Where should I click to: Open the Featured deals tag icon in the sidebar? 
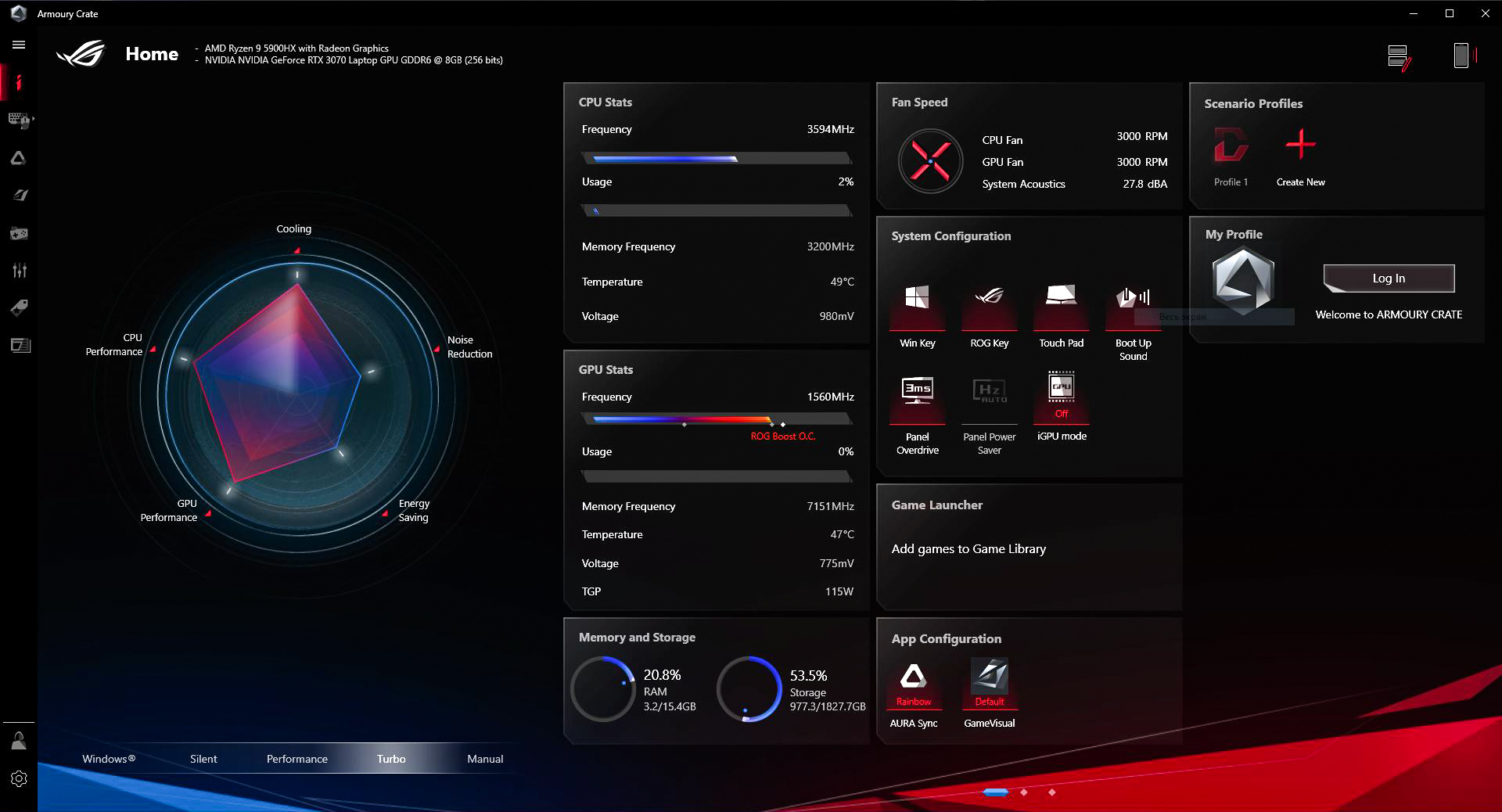19,307
